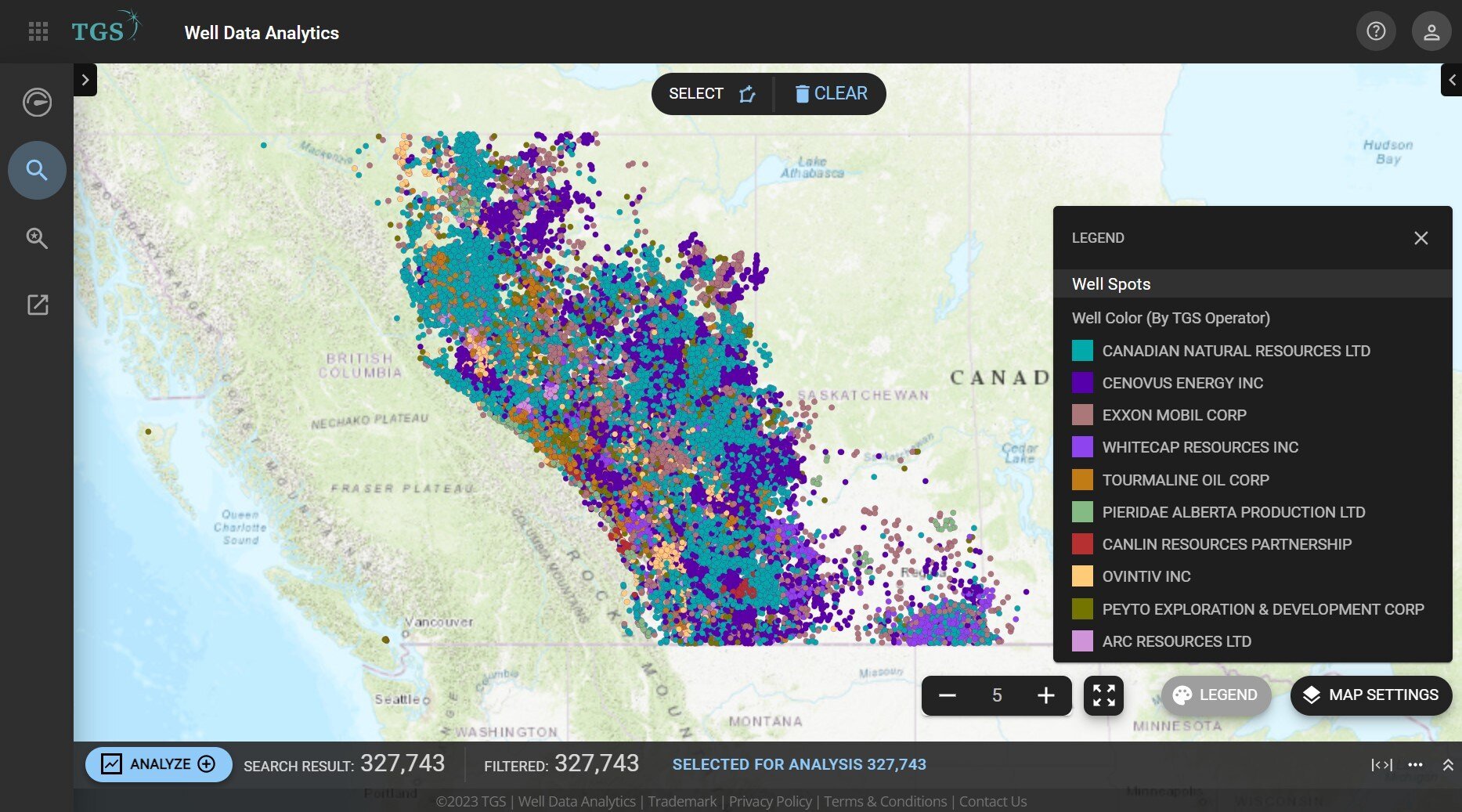Click the Cenovus Energy Inc color swatch

[1082, 383]
